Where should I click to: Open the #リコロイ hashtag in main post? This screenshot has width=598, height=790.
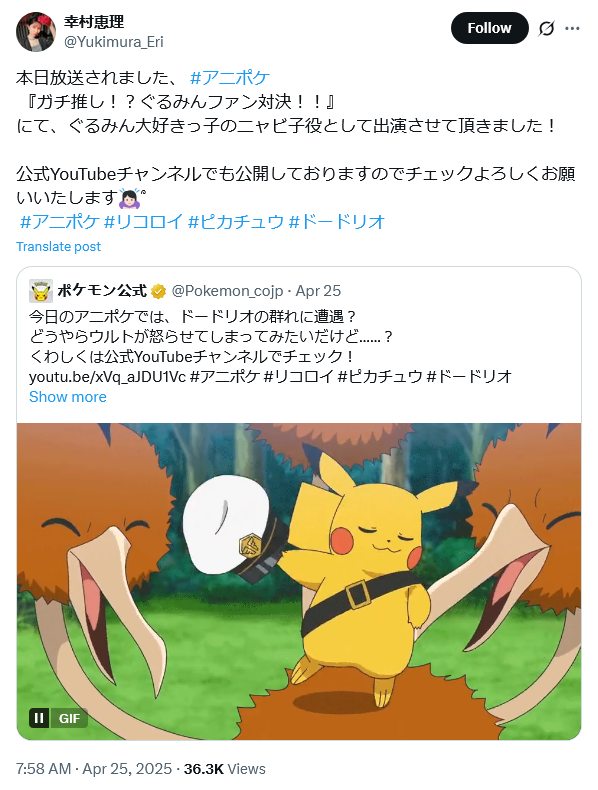[x=143, y=221]
